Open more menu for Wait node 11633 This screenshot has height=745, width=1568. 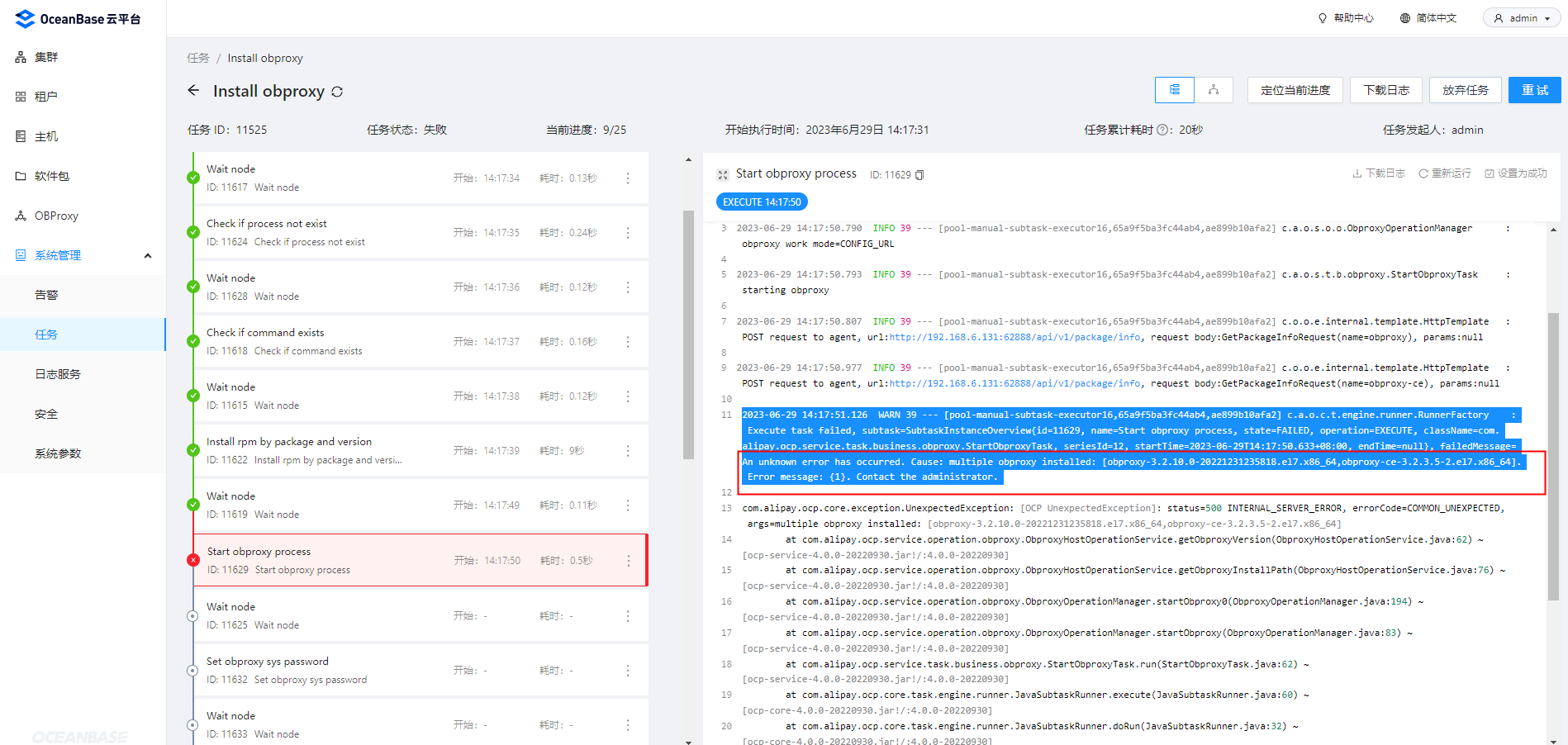[x=628, y=725]
